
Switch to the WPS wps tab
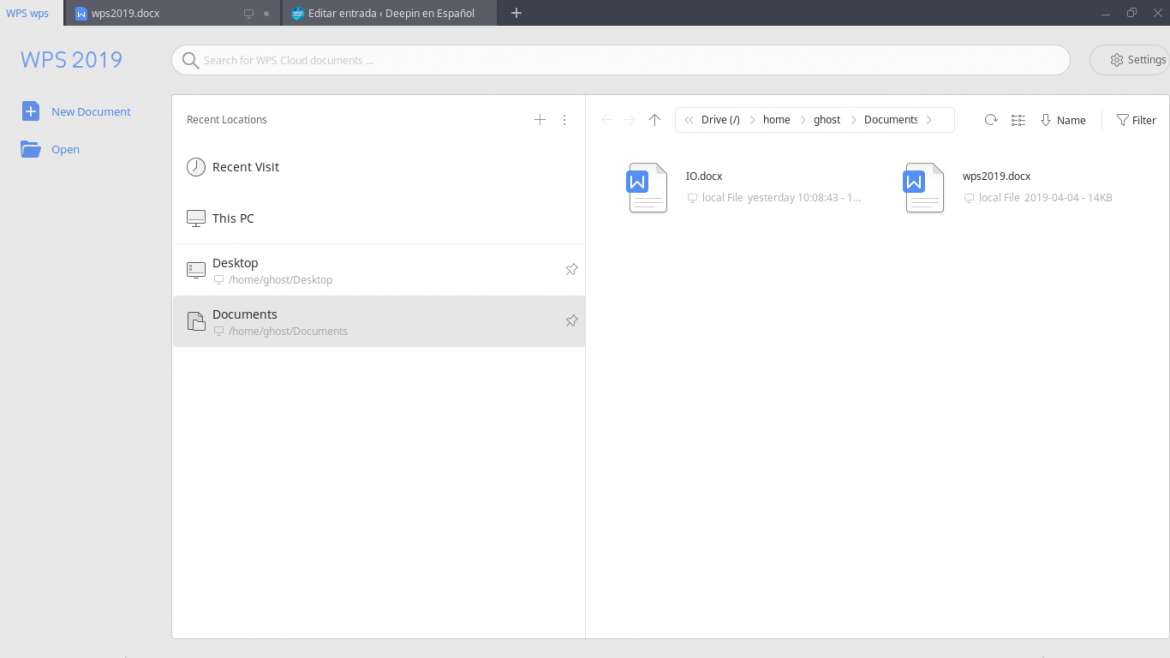(28, 13)
